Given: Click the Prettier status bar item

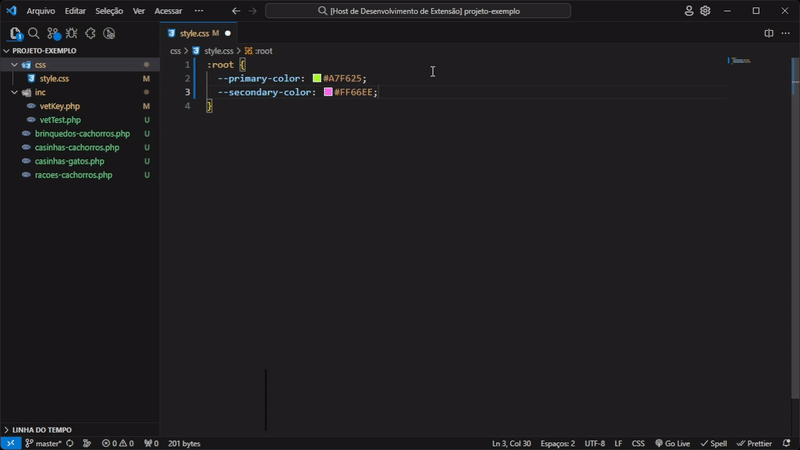Looking at the screenshot, I should (755, 443).
